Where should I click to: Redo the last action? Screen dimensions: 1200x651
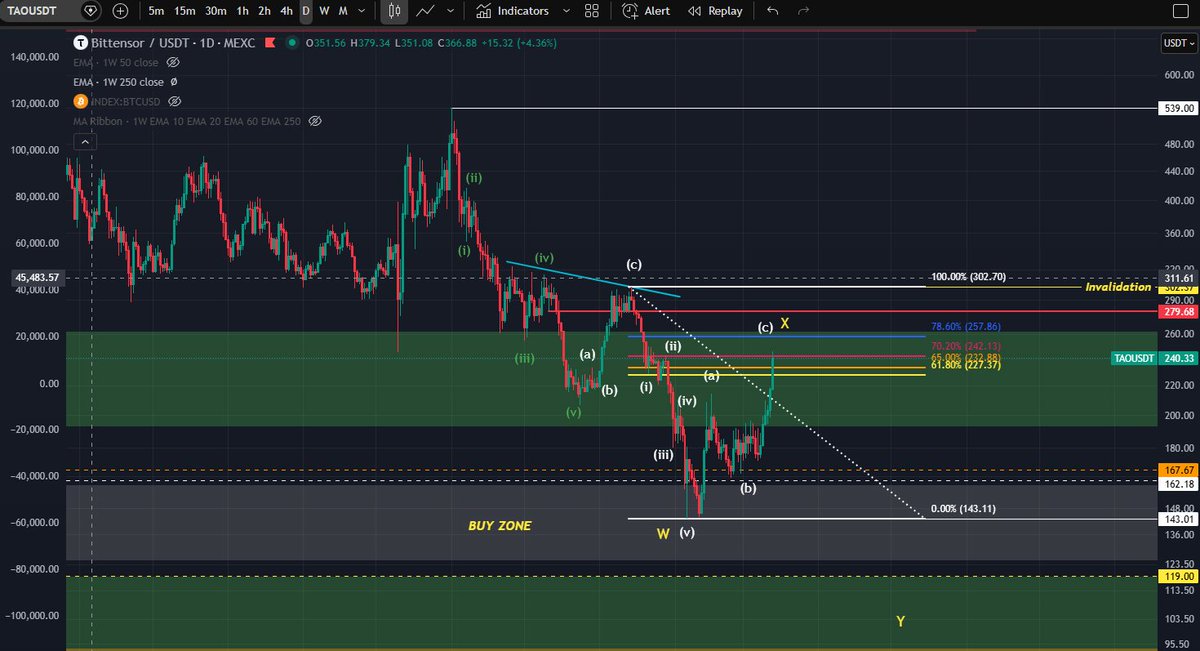pyautogui.click(x=803, y=11)
